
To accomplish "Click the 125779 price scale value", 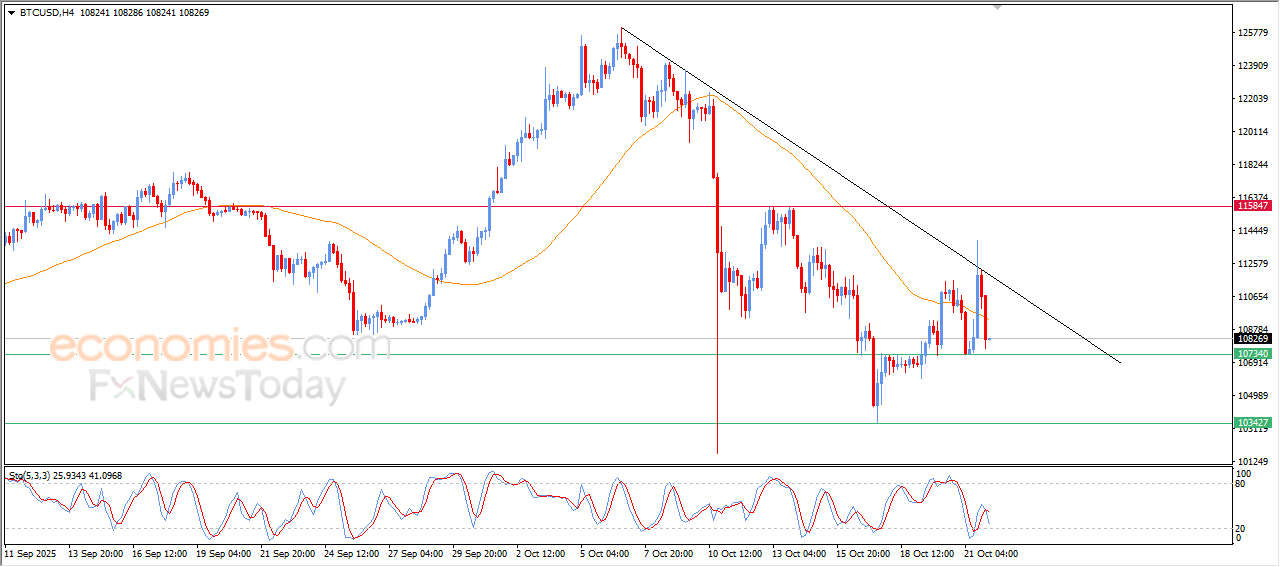I will (x=1253, y=33).
